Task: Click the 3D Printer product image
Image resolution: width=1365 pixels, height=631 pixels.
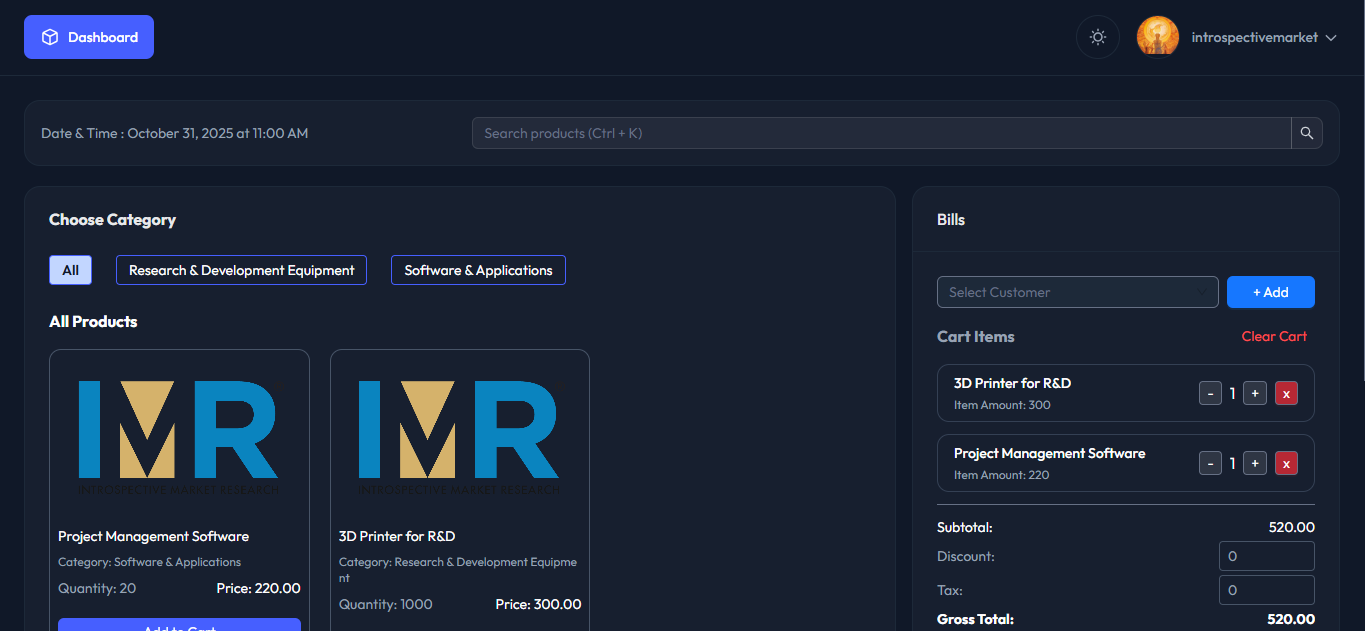Action: click(459, 437)
